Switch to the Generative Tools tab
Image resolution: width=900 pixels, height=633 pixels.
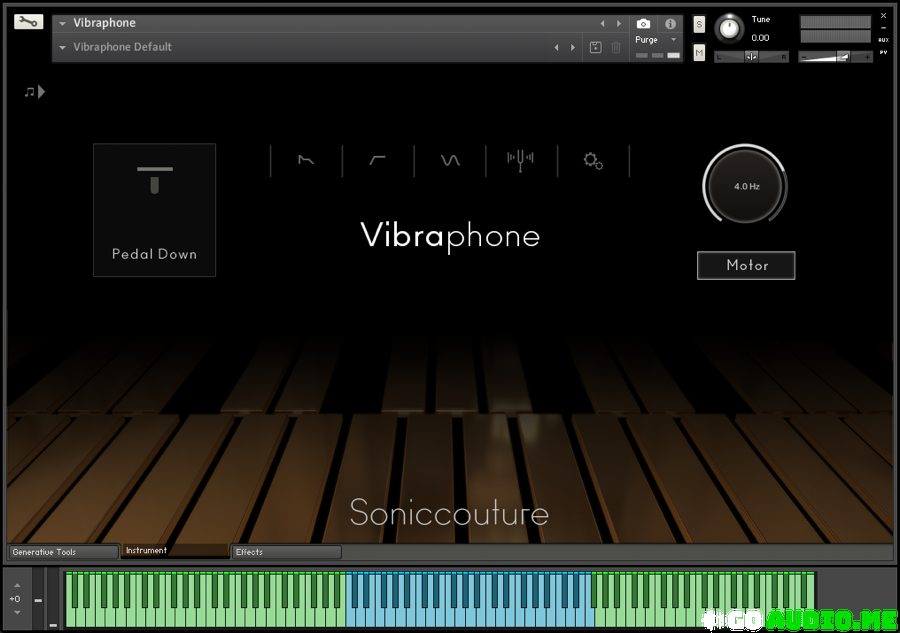point(63,552)
